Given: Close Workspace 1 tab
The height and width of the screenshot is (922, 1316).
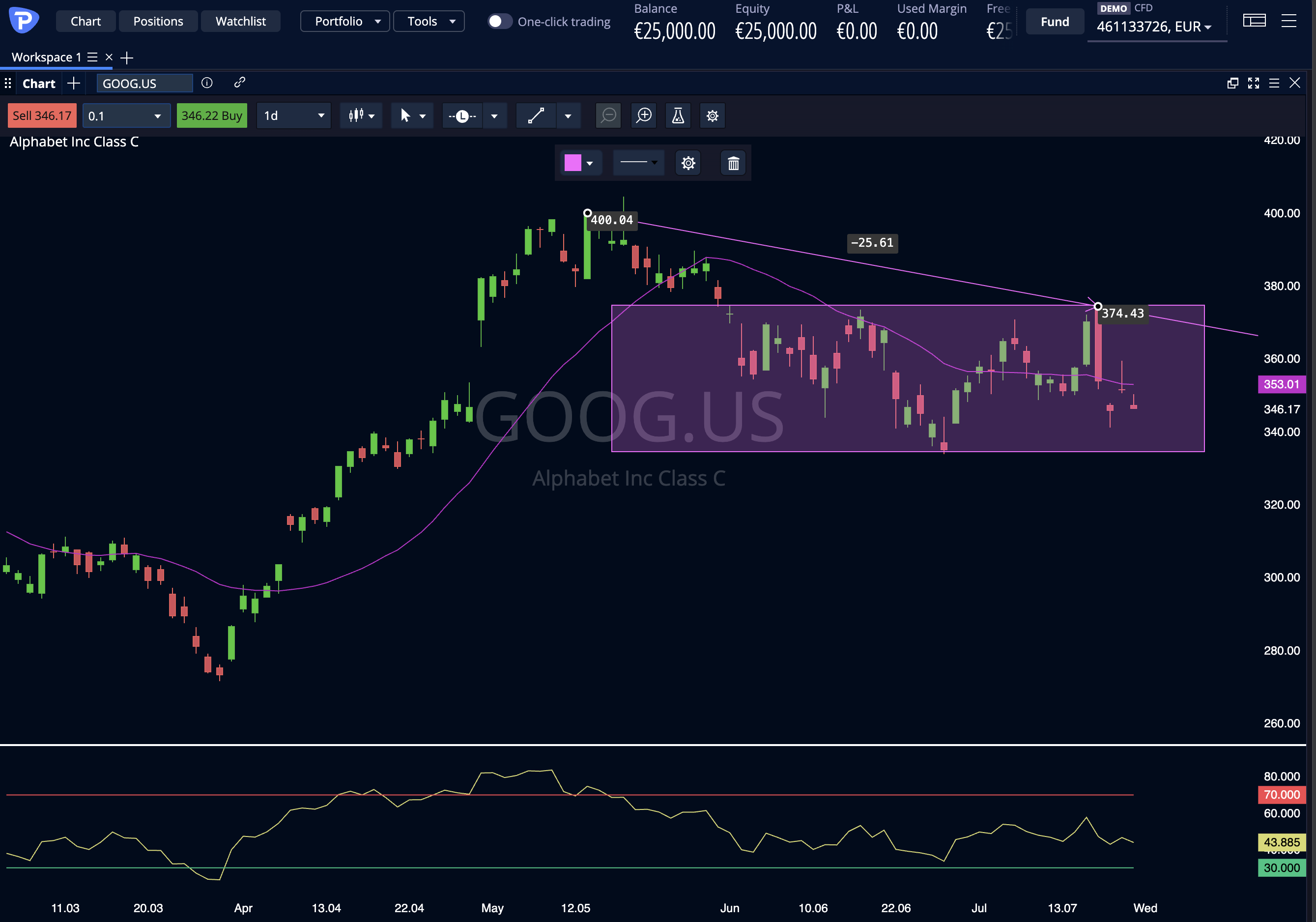Looking at the screenshot, I should 109,58.
